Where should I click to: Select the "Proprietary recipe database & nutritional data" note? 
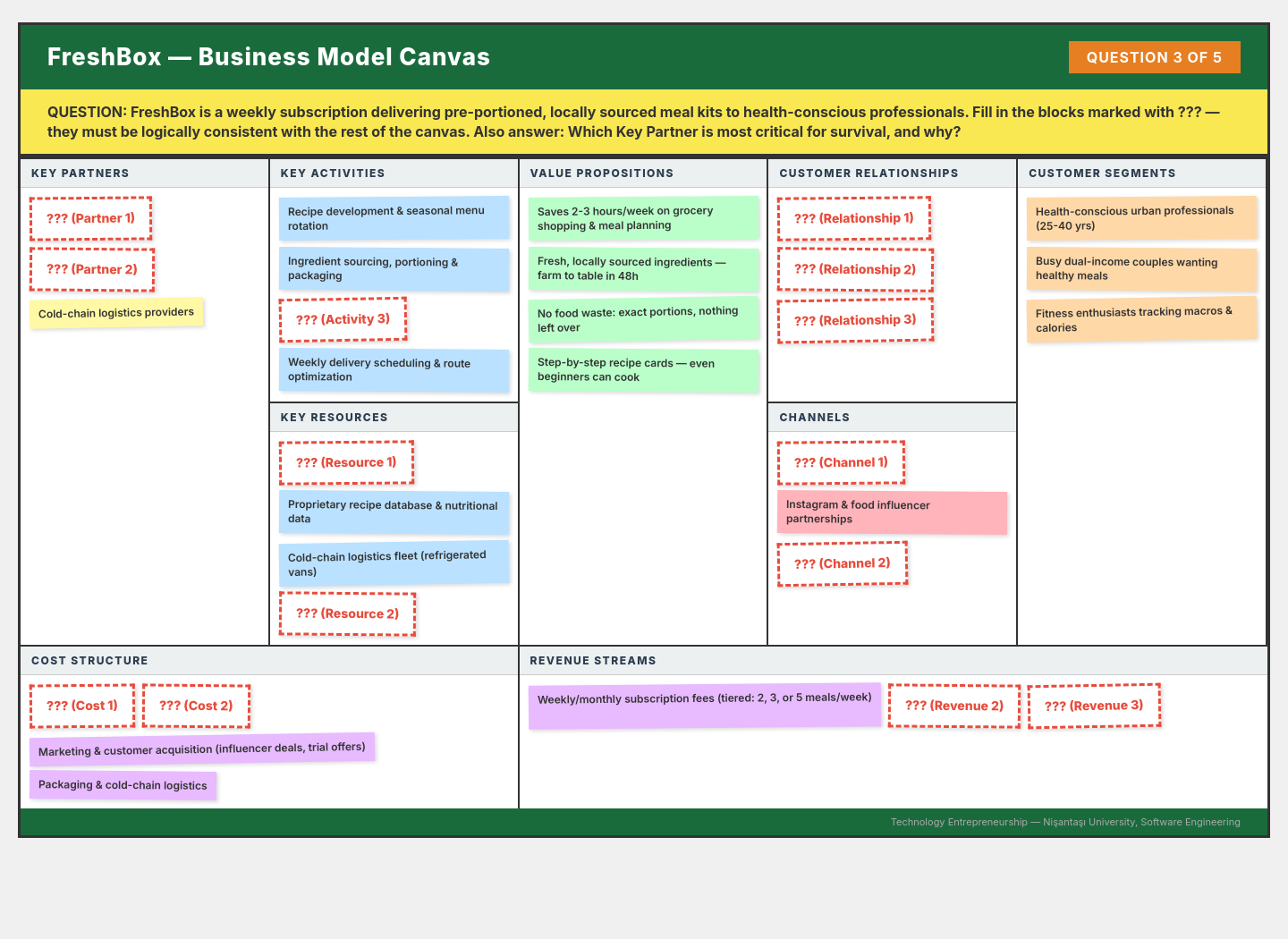click(394, 512)
